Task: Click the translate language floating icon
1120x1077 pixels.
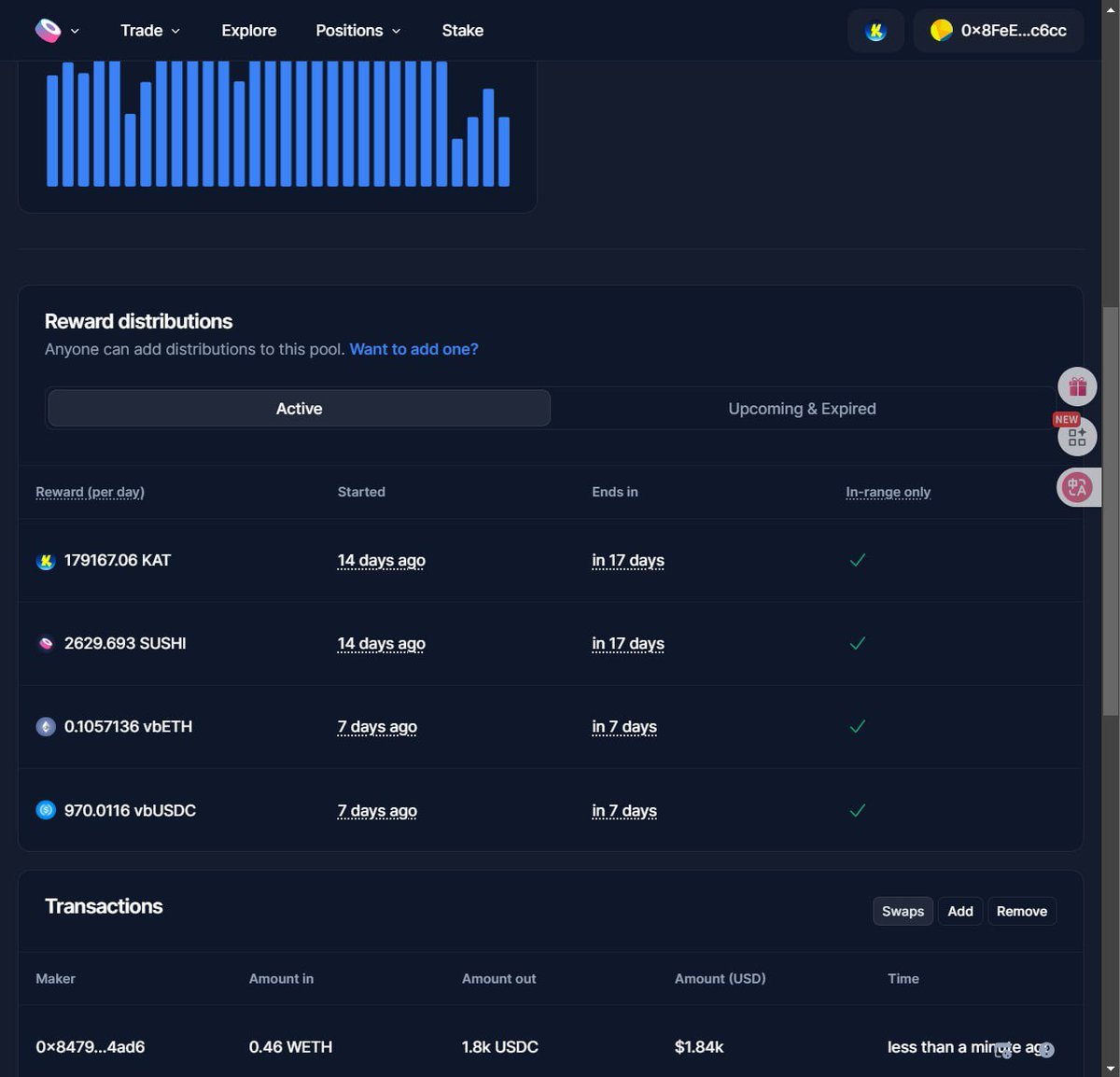Action: coord(1077,487)
